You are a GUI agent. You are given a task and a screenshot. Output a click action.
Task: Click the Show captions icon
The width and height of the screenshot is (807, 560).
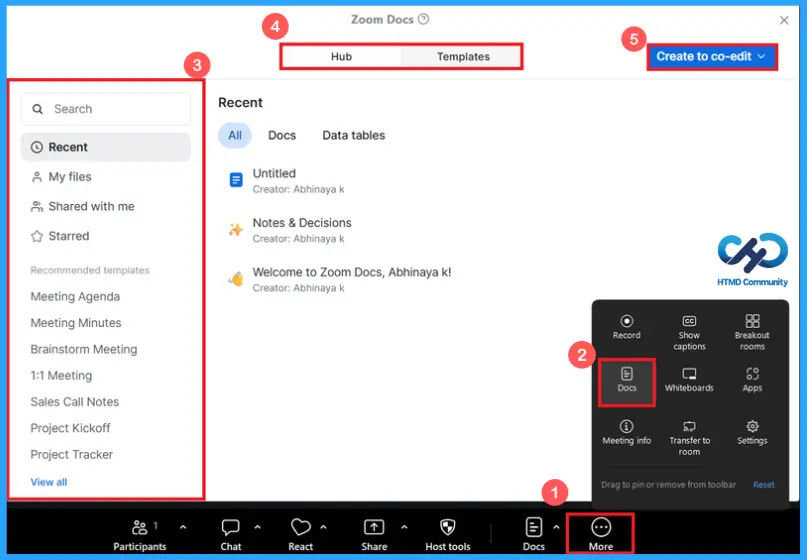coord(689,321)
